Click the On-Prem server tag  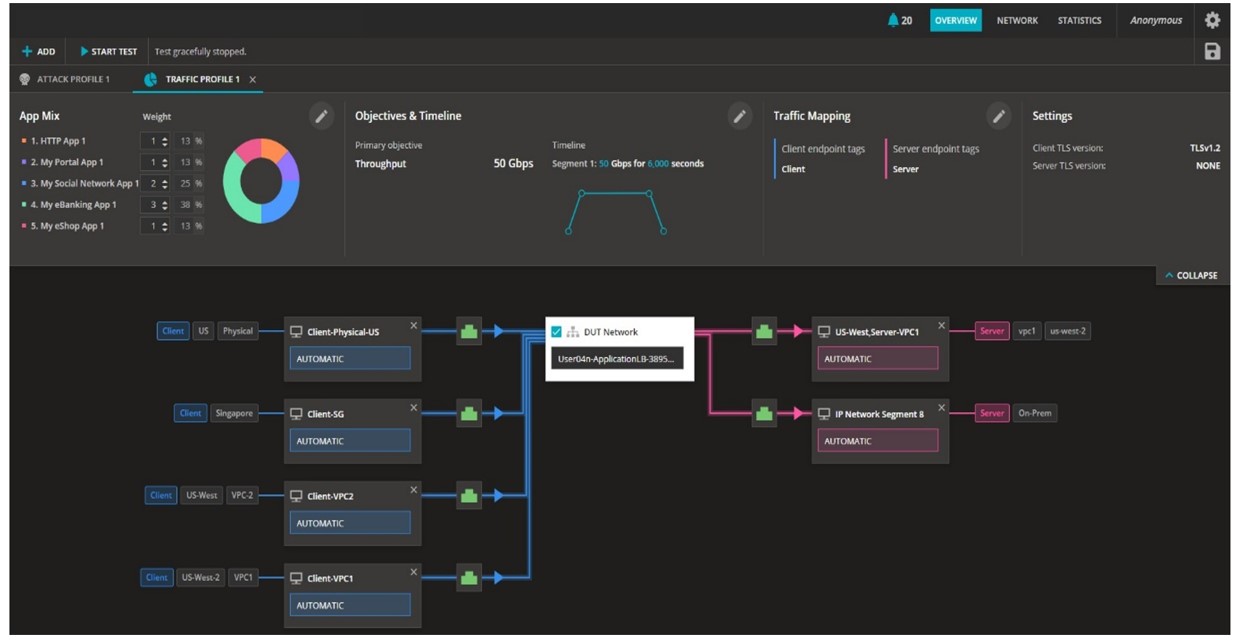click(1034, 413)
